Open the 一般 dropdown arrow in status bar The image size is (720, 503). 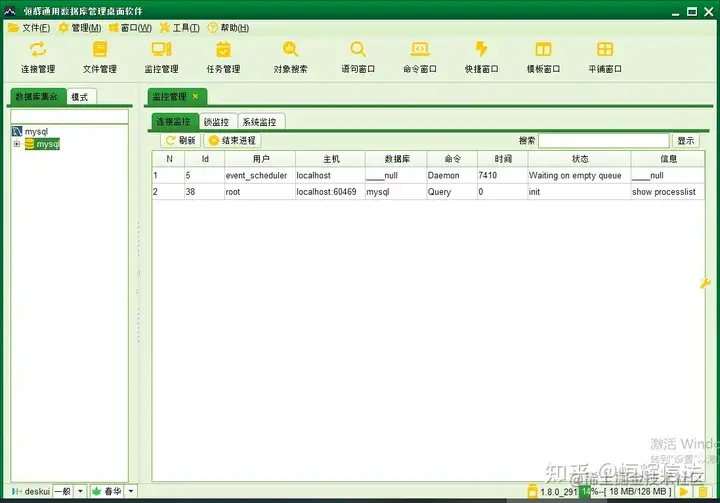click(x=80, y=492)
